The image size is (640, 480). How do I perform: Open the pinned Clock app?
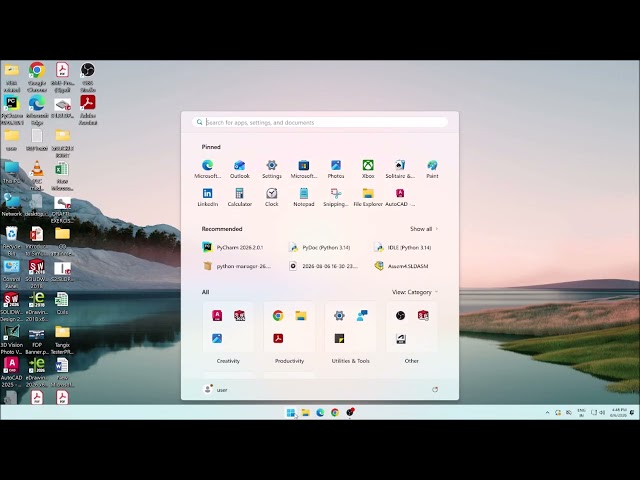(x=272, y=197)
